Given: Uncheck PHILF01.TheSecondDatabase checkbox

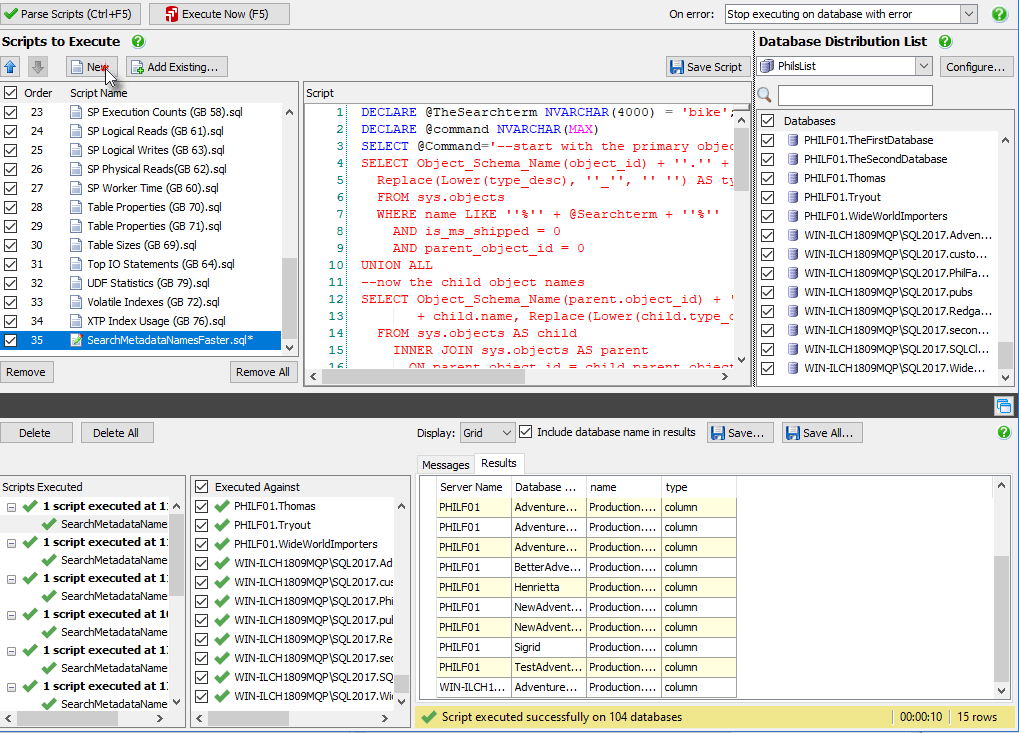Looking at the screenshot, I should coord(767,159).
